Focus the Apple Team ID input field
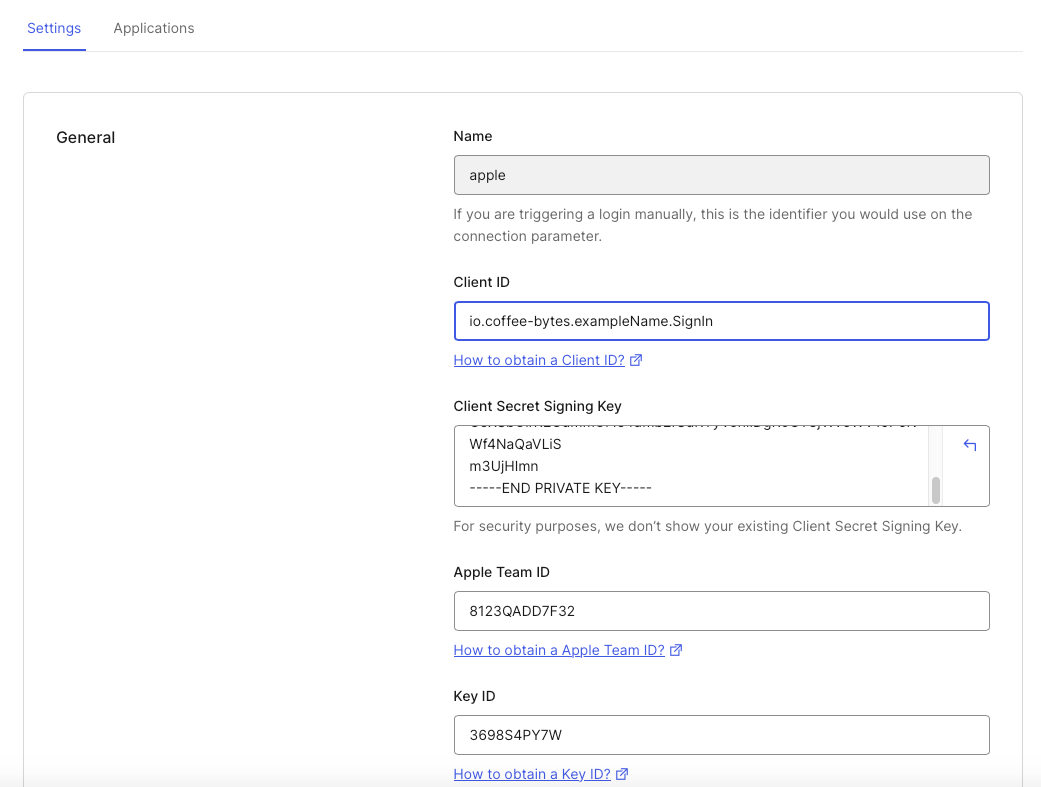Image resolution: width=1041 pixels, height=787 pixels. [x=721, y=611]
